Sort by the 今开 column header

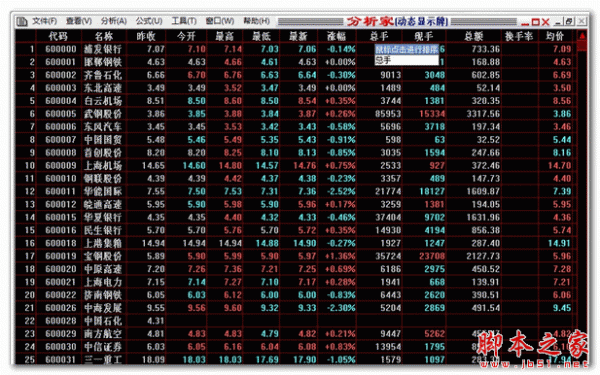pyautogui.click(x=186, y=36)
